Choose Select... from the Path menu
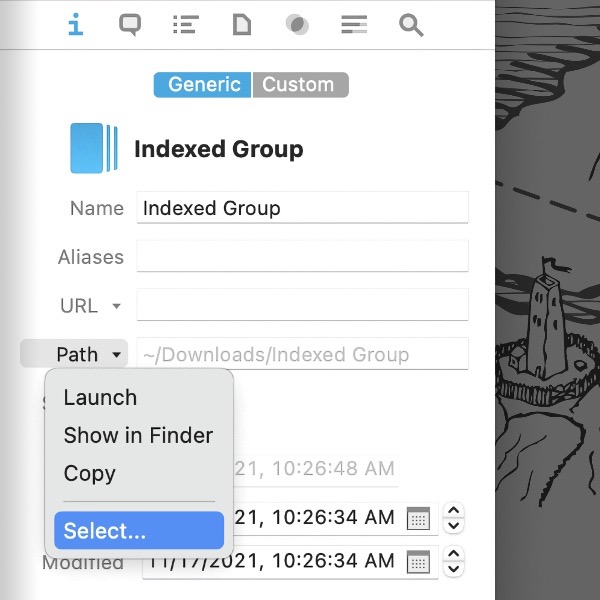The height and width of the screenshot is (600, 600). point(139,530)
